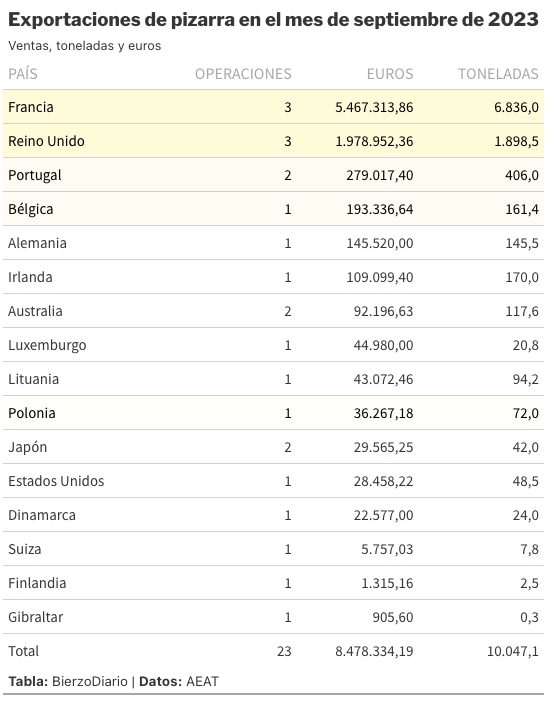Sort by the OPERACIONES column header
The image size is (557, 710).
243,74
